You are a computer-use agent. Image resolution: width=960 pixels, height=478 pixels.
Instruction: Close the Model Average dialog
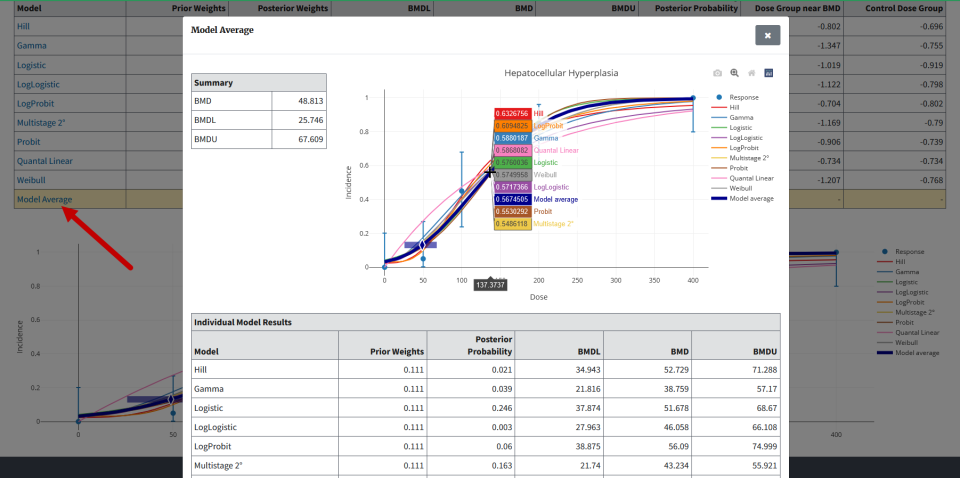(x=767, y=35)
